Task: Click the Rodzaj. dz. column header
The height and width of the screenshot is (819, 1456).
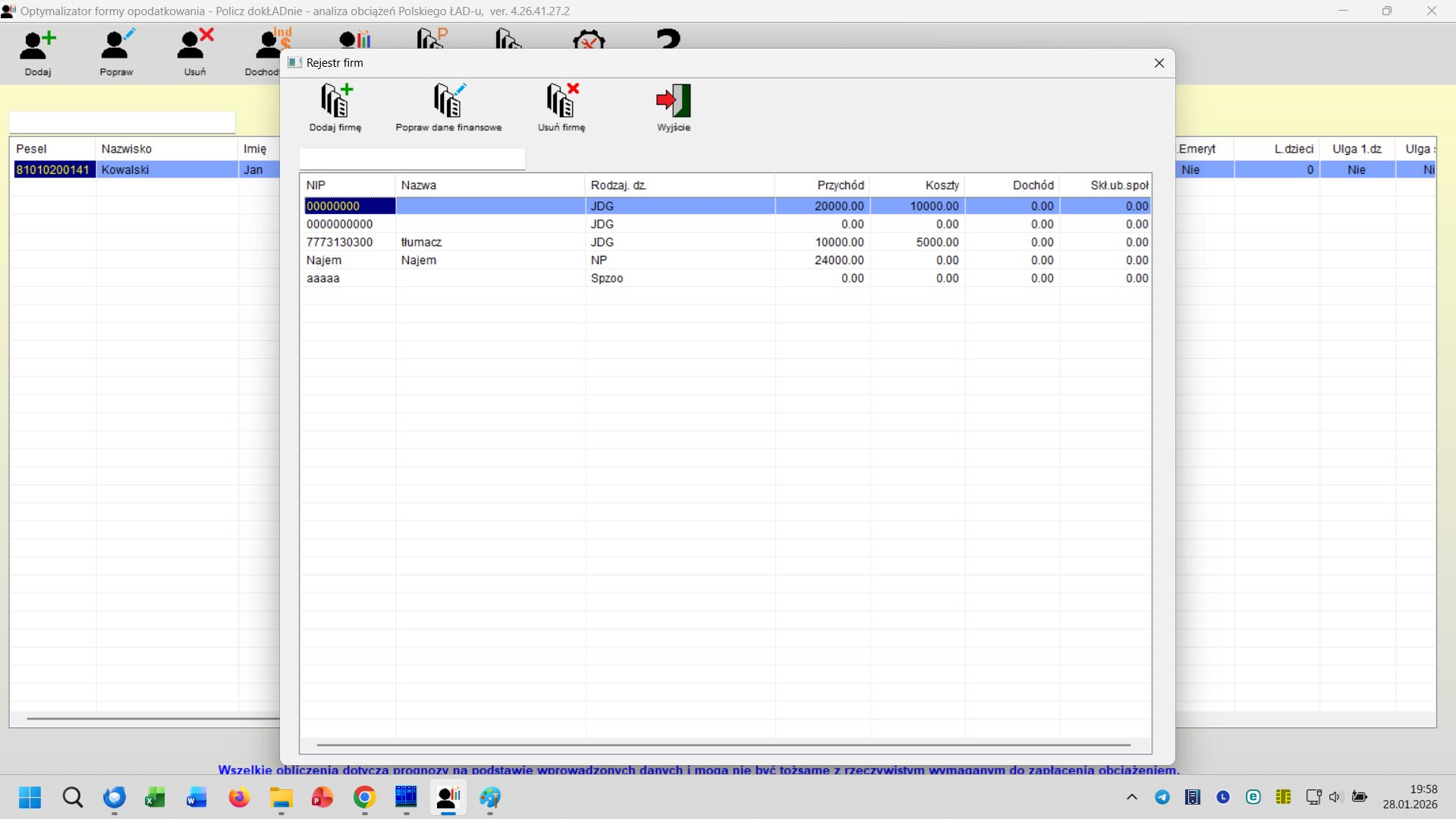Action: click(618, 185)
